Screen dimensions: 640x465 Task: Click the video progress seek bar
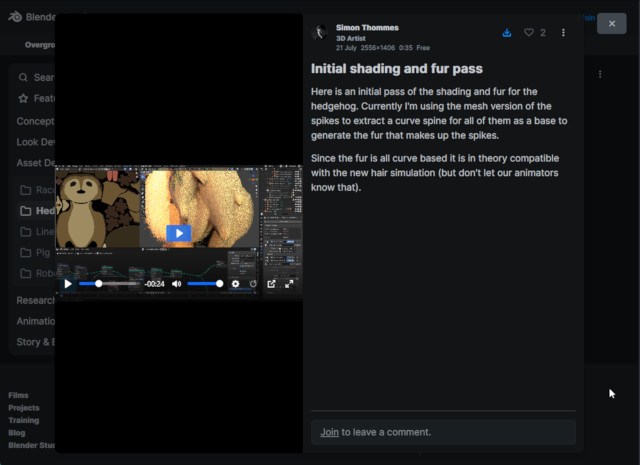click(109, 284)
